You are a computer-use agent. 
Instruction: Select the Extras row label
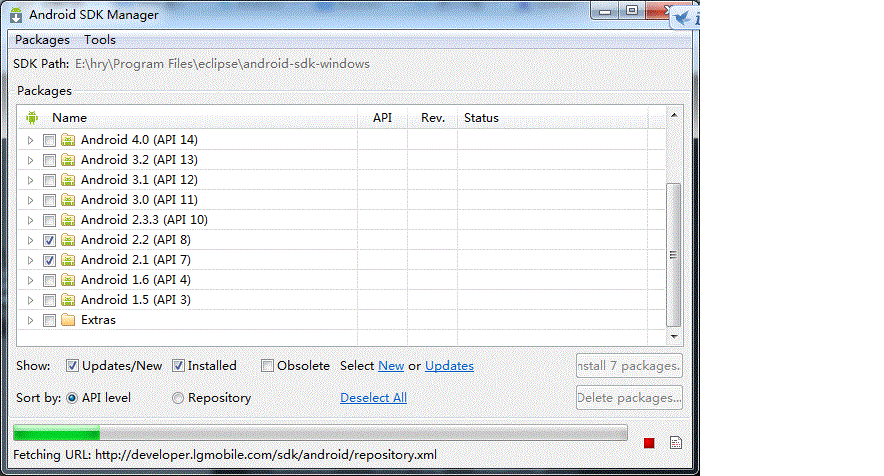(98, 320)
